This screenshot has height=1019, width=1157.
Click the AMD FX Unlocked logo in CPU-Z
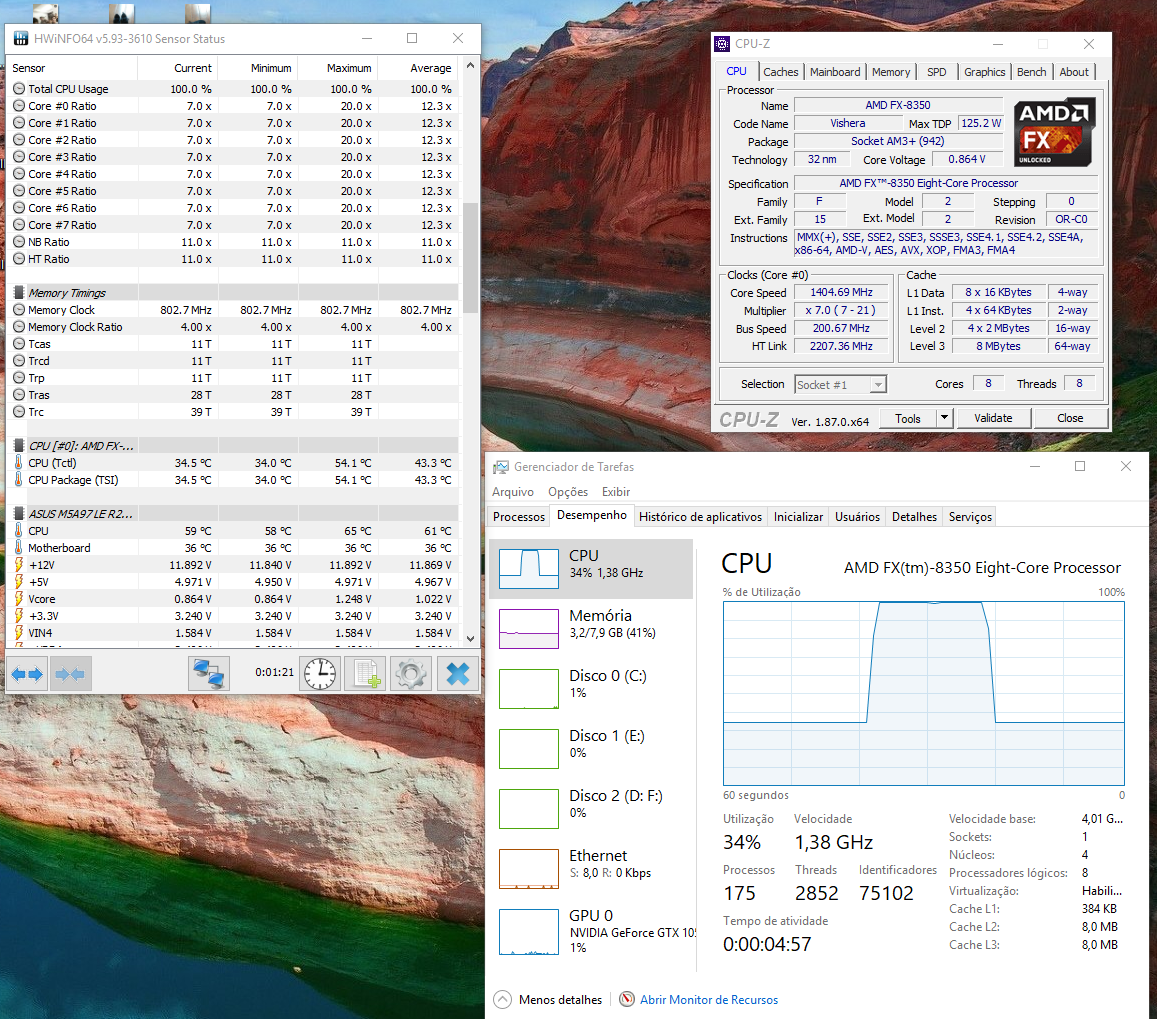point(1054,132)
